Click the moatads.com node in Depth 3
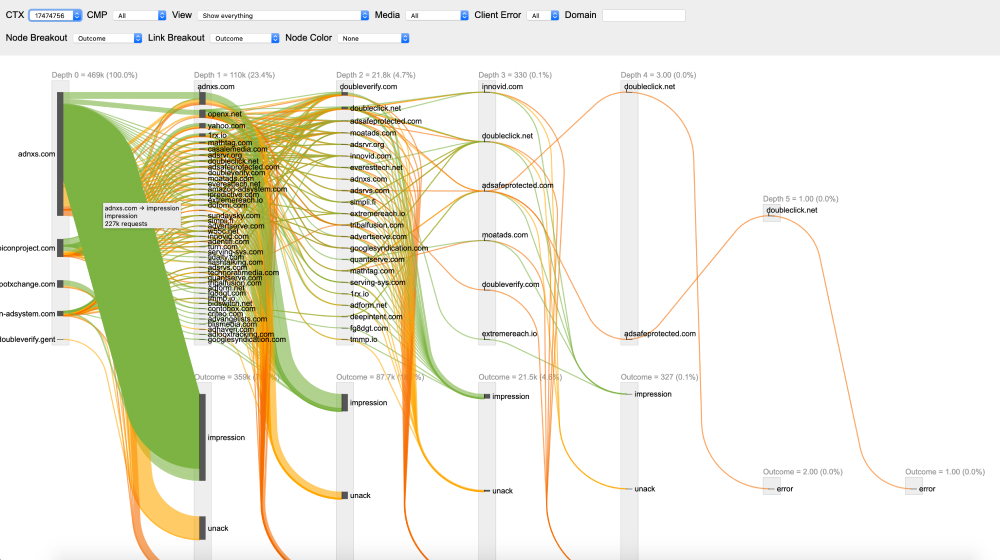Screen dimensions: 1000x560 484,235
